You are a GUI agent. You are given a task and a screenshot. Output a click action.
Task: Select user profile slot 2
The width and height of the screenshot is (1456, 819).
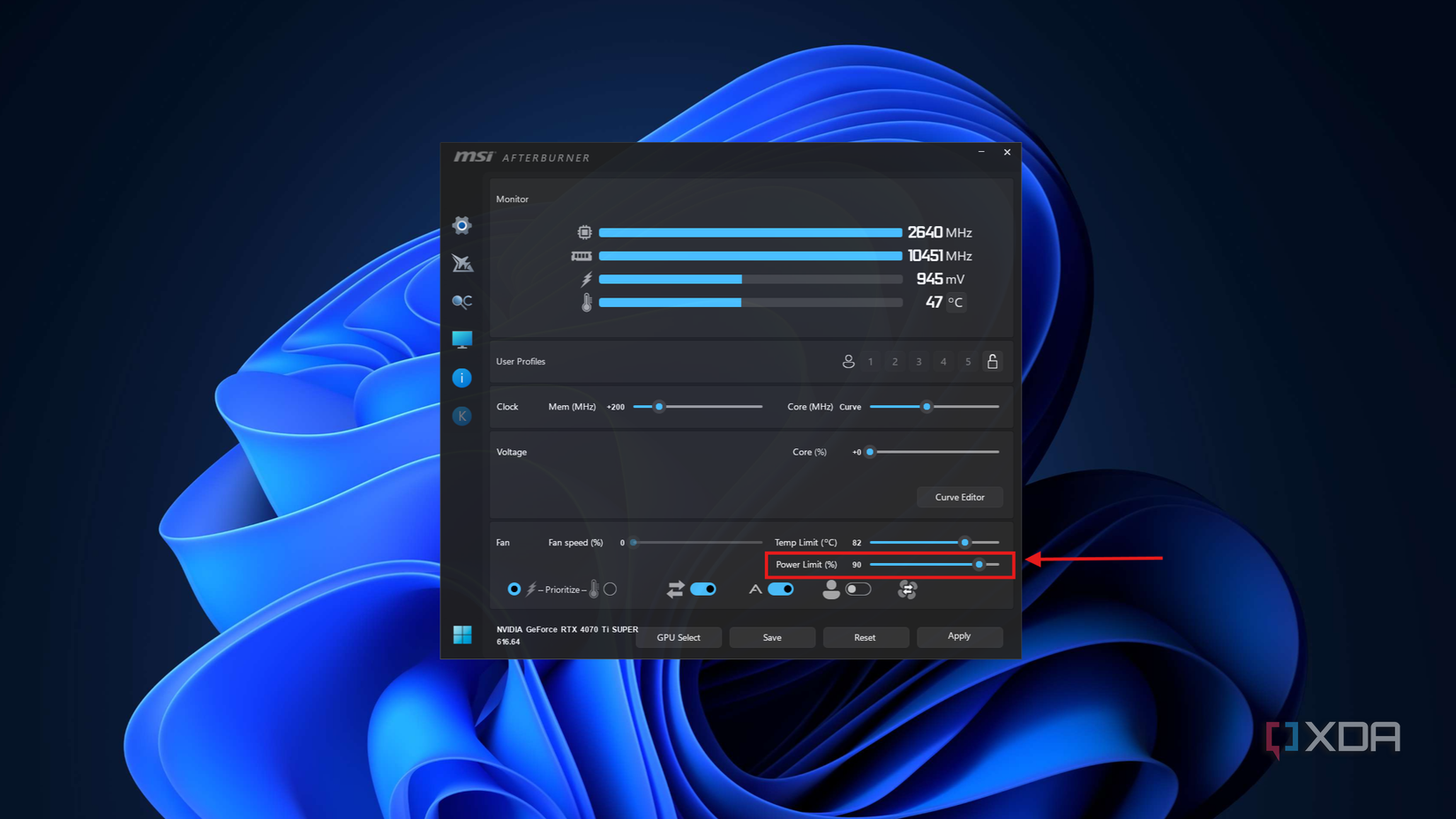895,362
